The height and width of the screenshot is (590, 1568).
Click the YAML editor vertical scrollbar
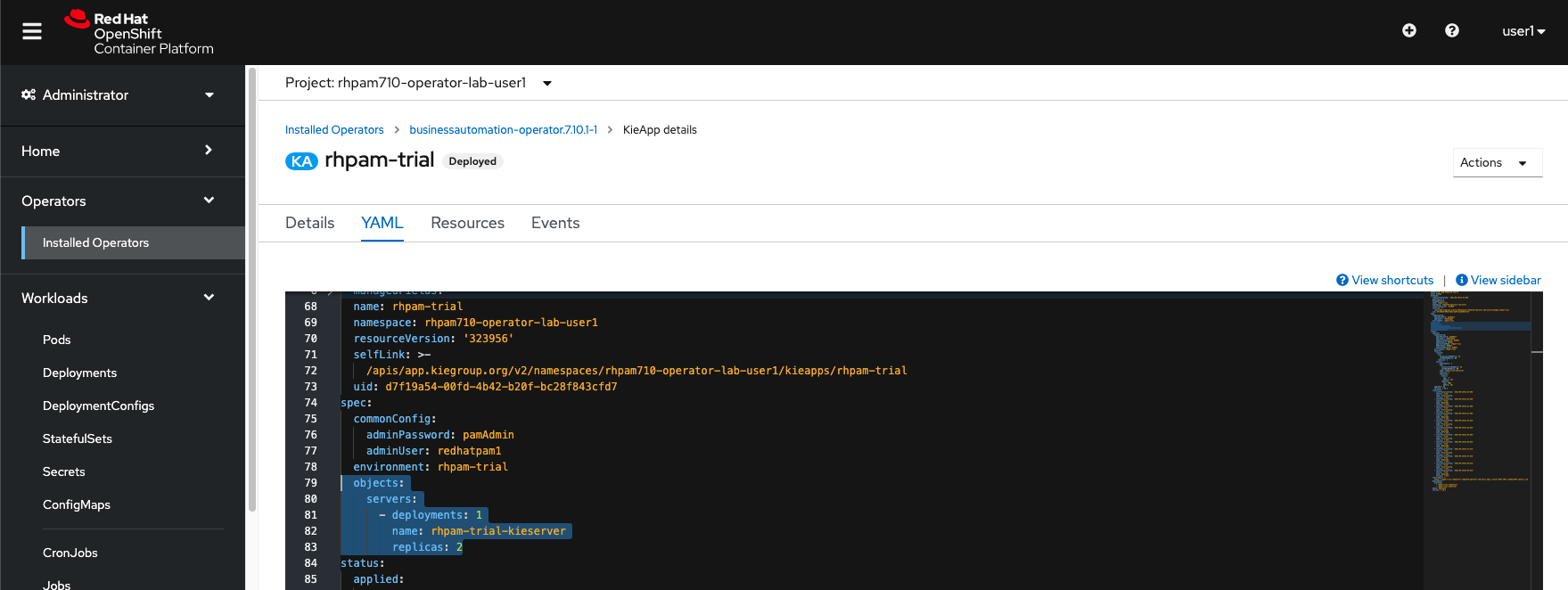click(1537, 441)
